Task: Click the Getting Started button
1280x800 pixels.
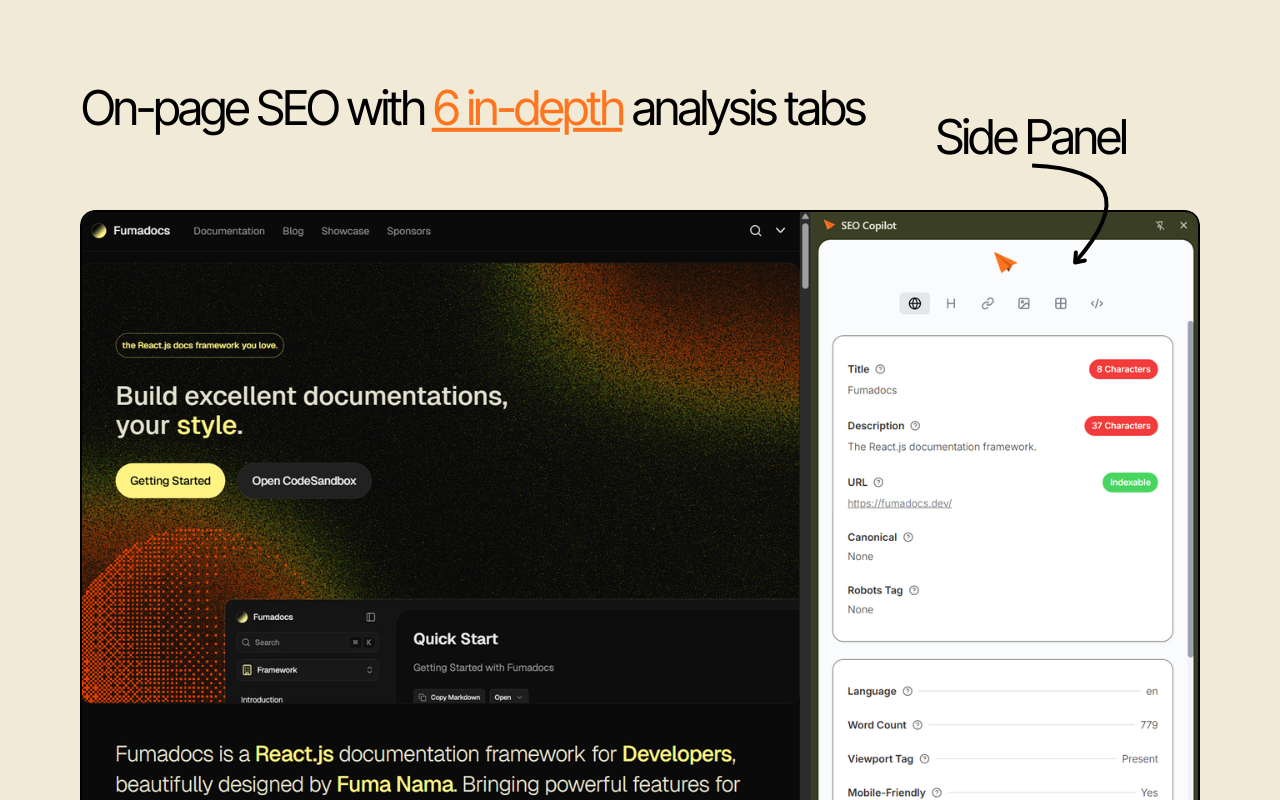Action: (x=170, y=480)
